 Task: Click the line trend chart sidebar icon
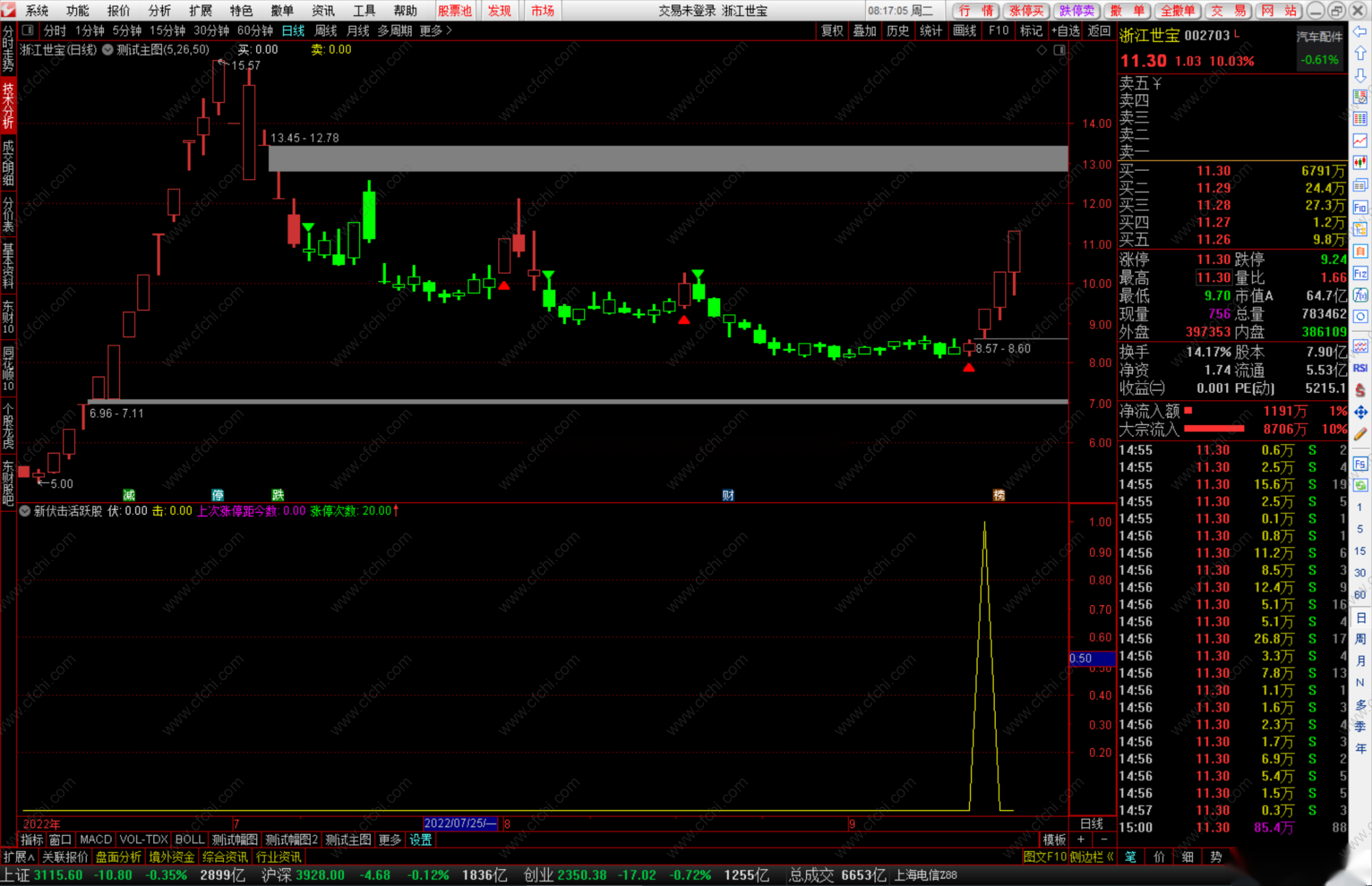pos(1360,141)
